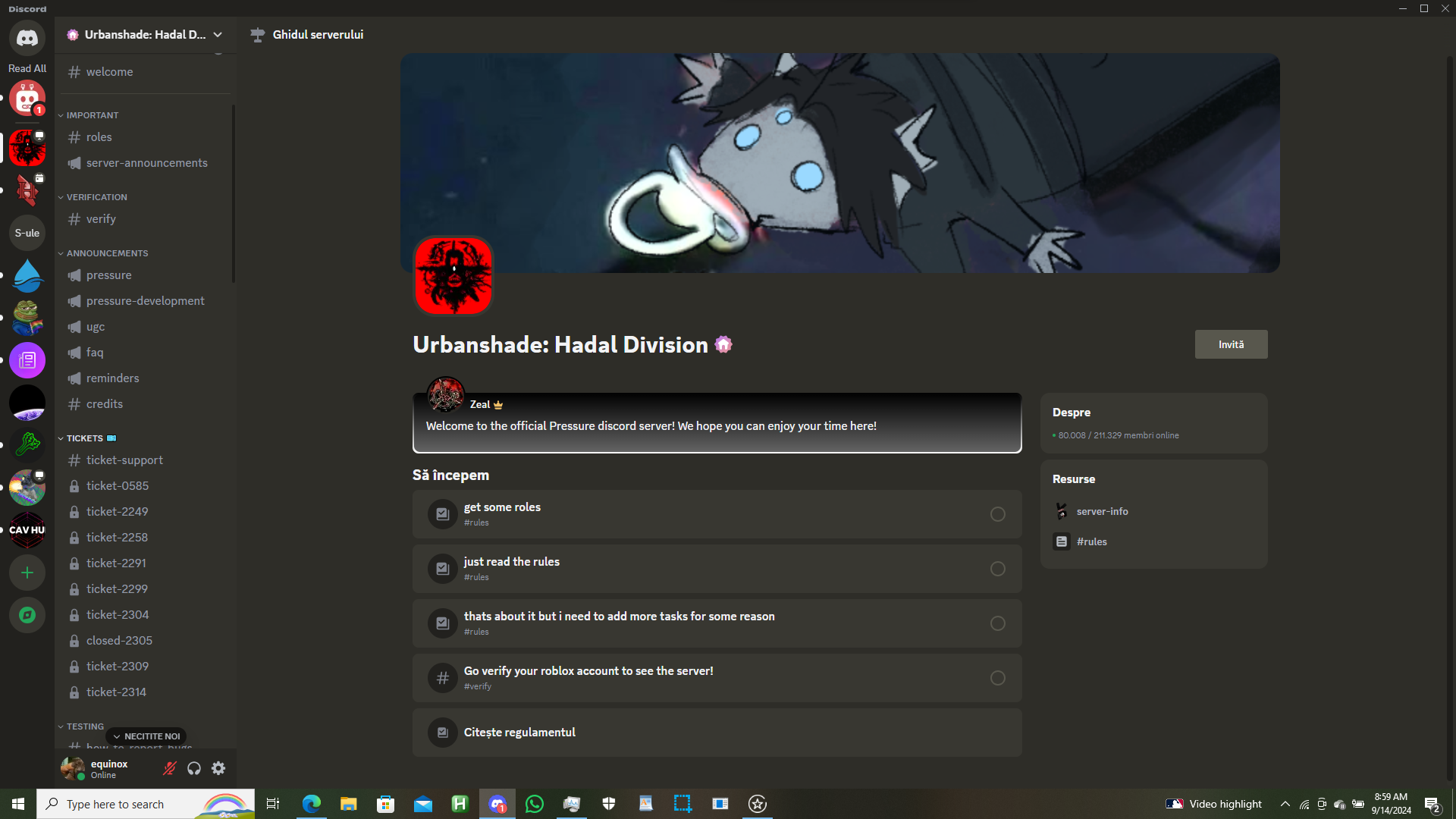This screenshot has height=819, width=1456.
Task: Open User Settings gear icon
Action: point(218,768)
